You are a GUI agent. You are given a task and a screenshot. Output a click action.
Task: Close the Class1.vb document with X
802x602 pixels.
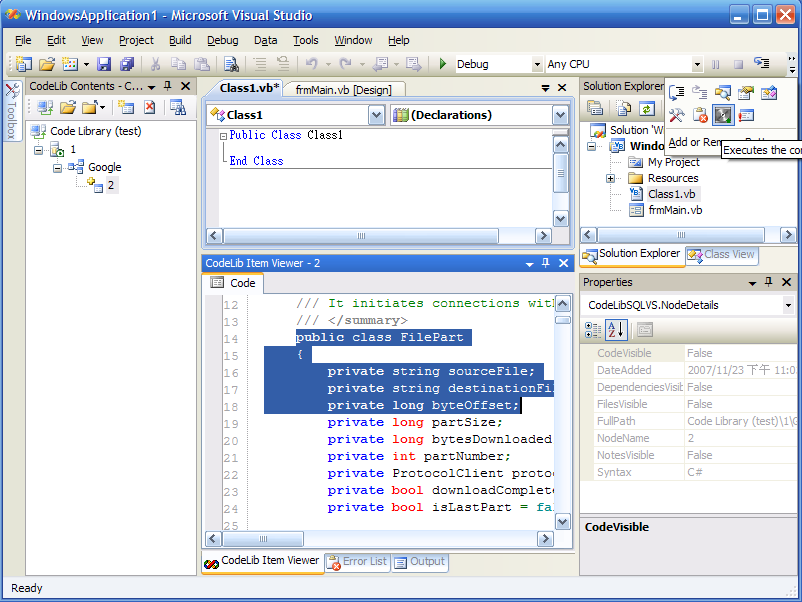562,88
